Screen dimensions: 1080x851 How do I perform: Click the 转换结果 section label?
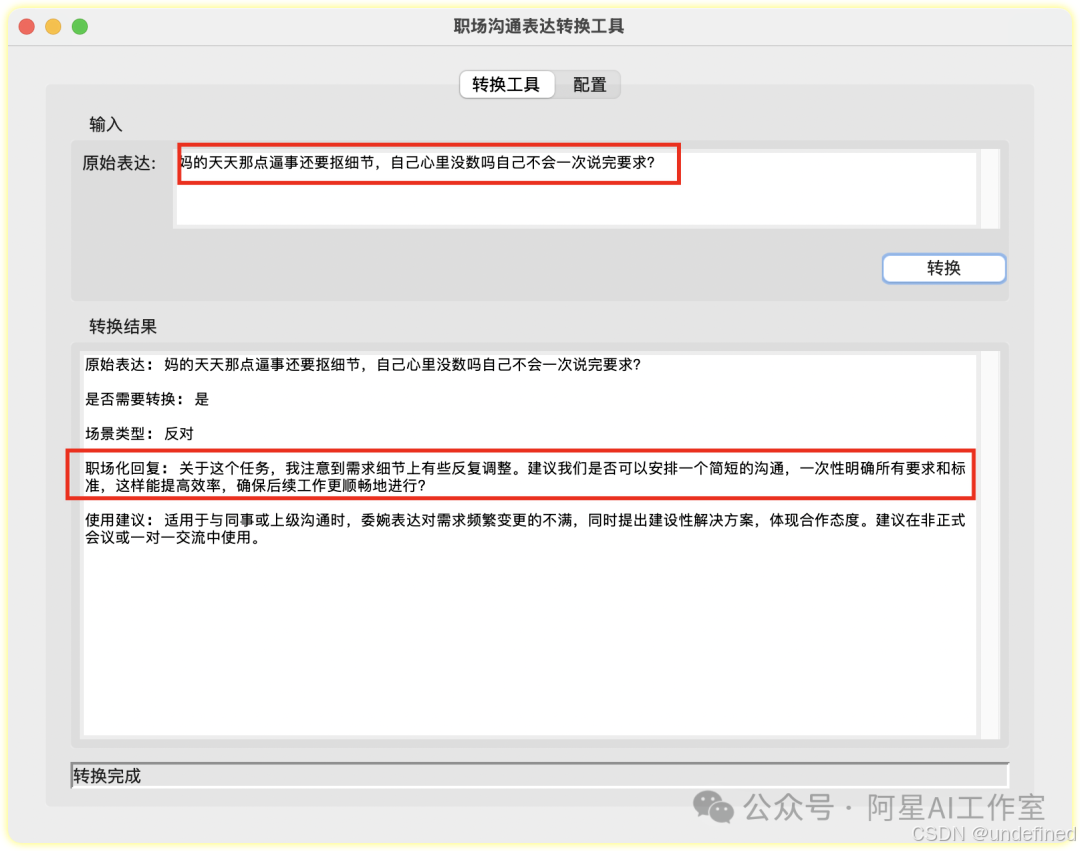pyautogui.click(x=123, y=326)
